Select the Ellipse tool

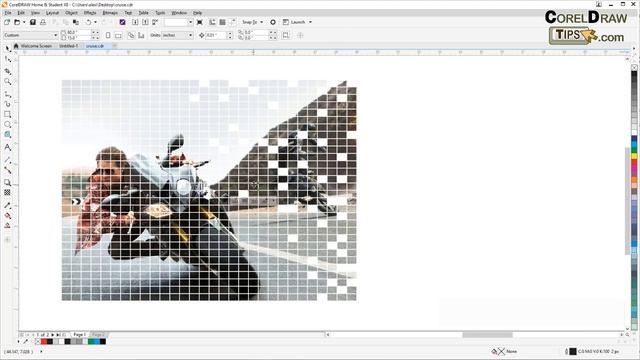7,124
